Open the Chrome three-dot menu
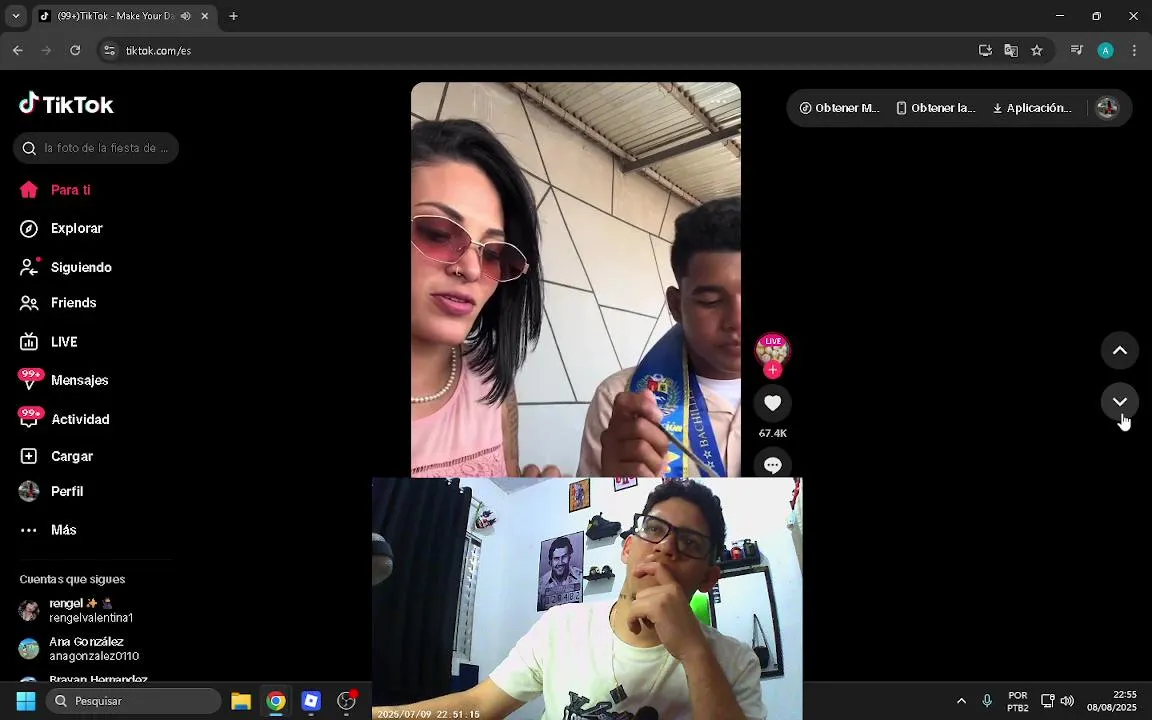Image resolution: width=1152 pixels, height=720 pixels. coord(1134,51)
